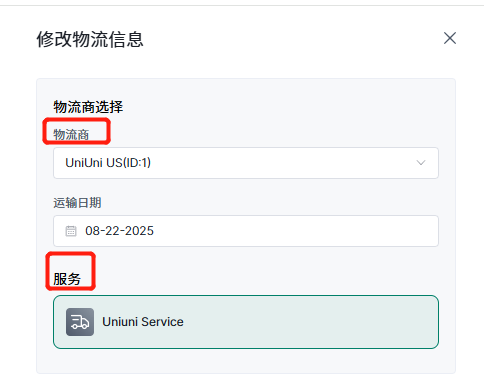The height and width of the screenshot is (390, 484).
Task: Focus the 运输日期 date input field
Action: (246, 231)
